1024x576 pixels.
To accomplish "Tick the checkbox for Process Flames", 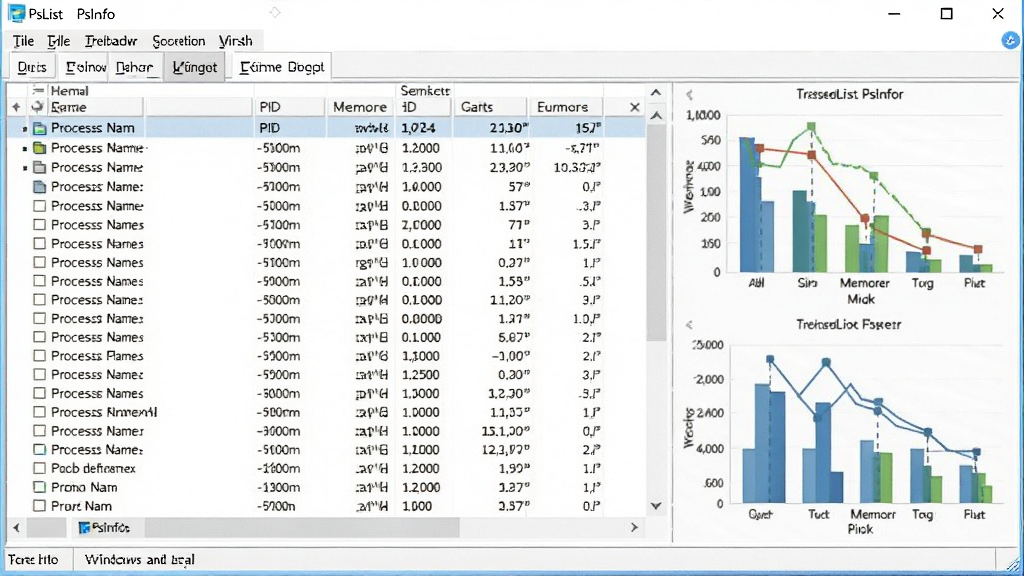I will tap(40, 356).
